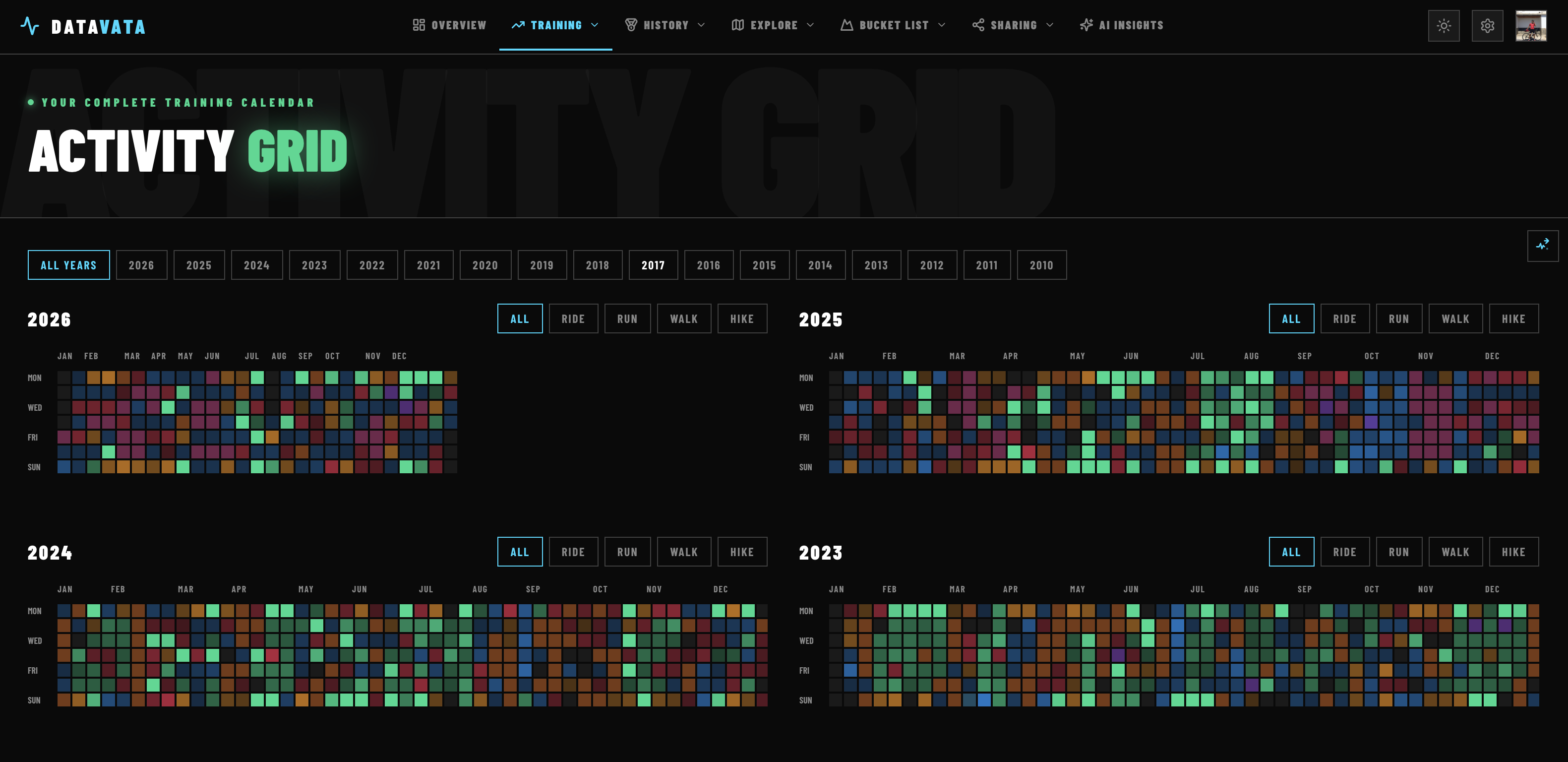Click the Explore menu label
This screenshot has height=762, width=1568.
click(x=774, y=25)
